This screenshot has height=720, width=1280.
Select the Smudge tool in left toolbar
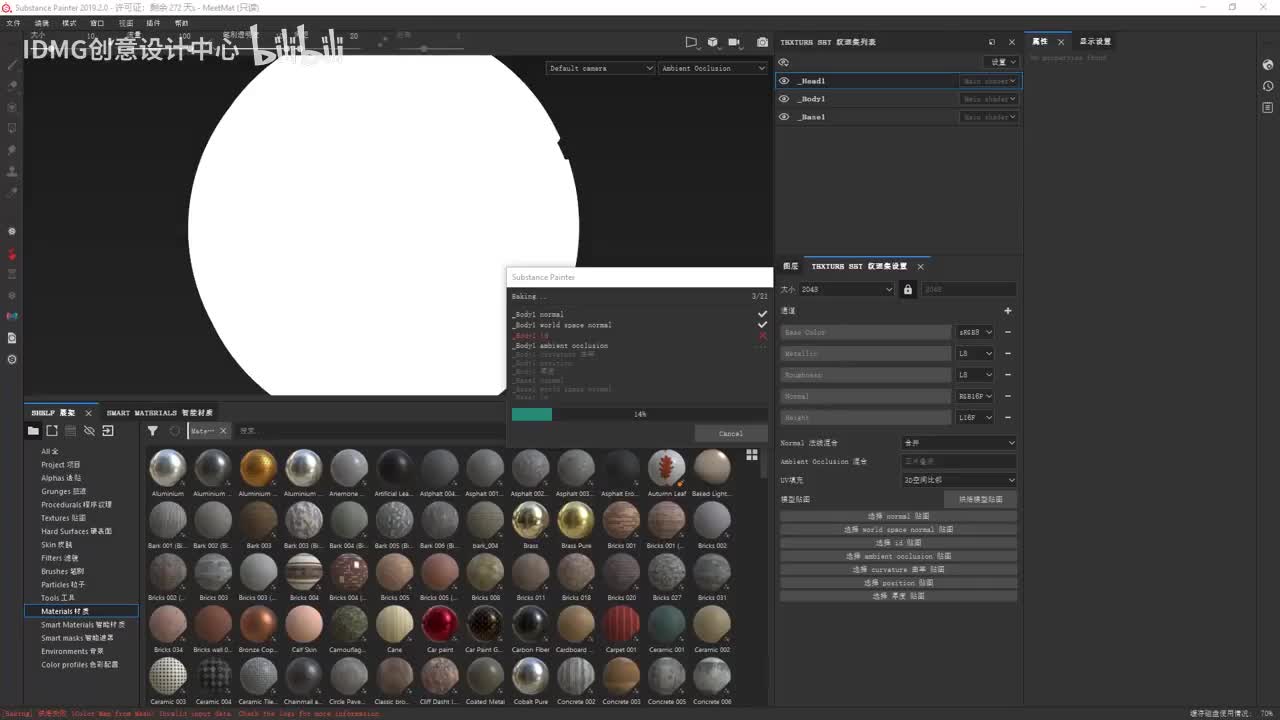coord(12,150)
